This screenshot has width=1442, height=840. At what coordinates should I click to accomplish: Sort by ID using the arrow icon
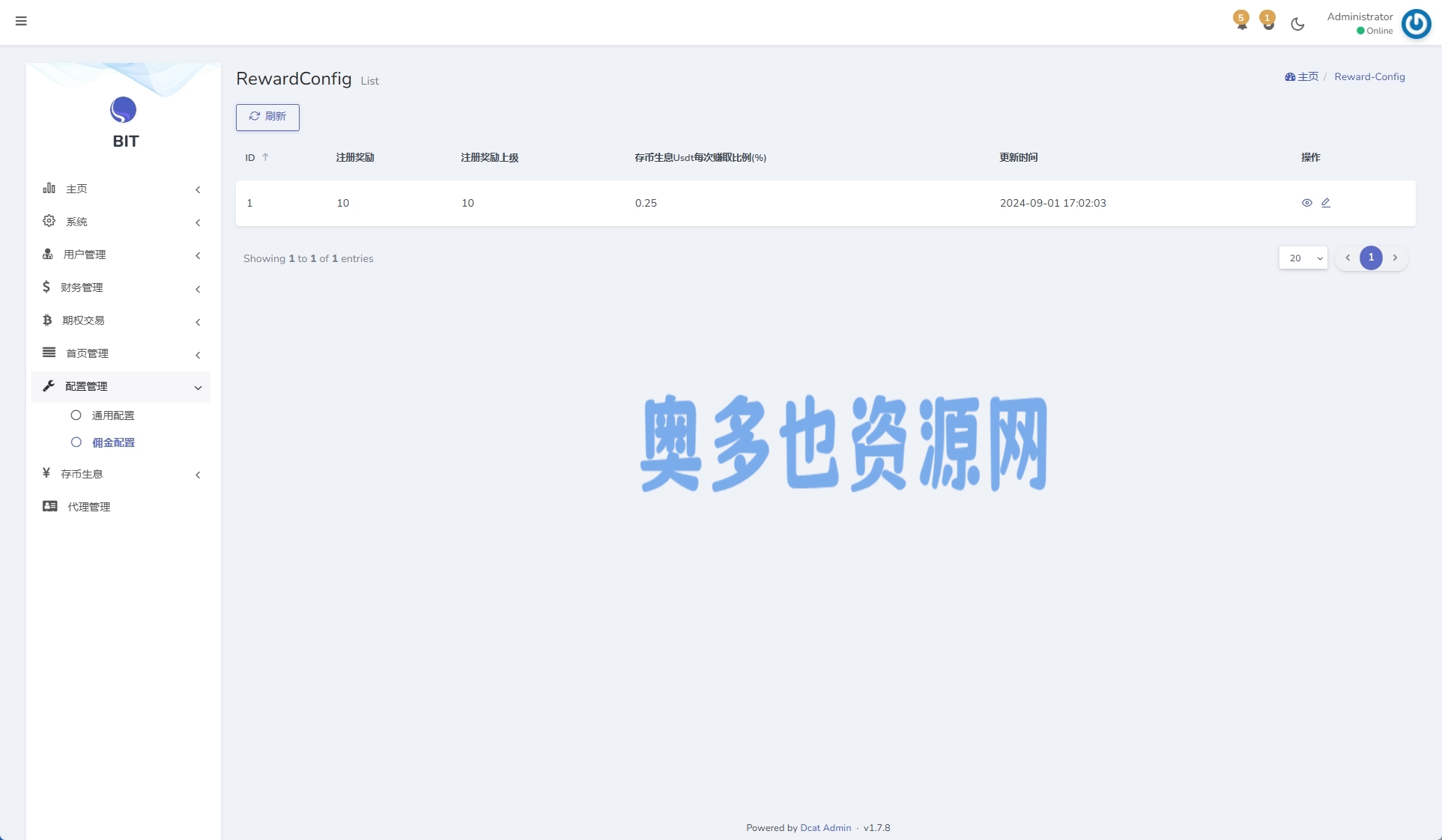coord(265,157)
